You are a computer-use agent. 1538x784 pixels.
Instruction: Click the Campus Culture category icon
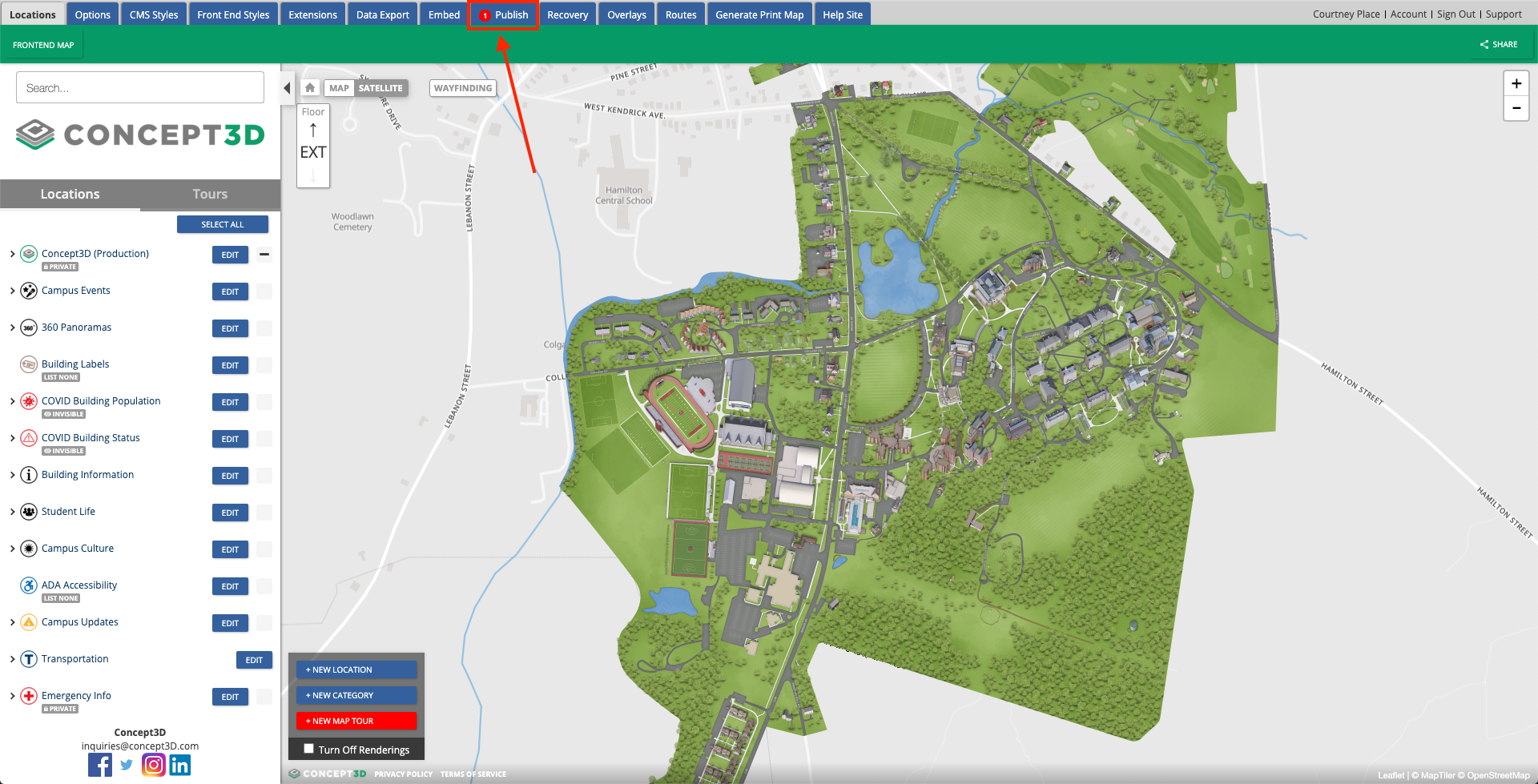click(29, 549)
